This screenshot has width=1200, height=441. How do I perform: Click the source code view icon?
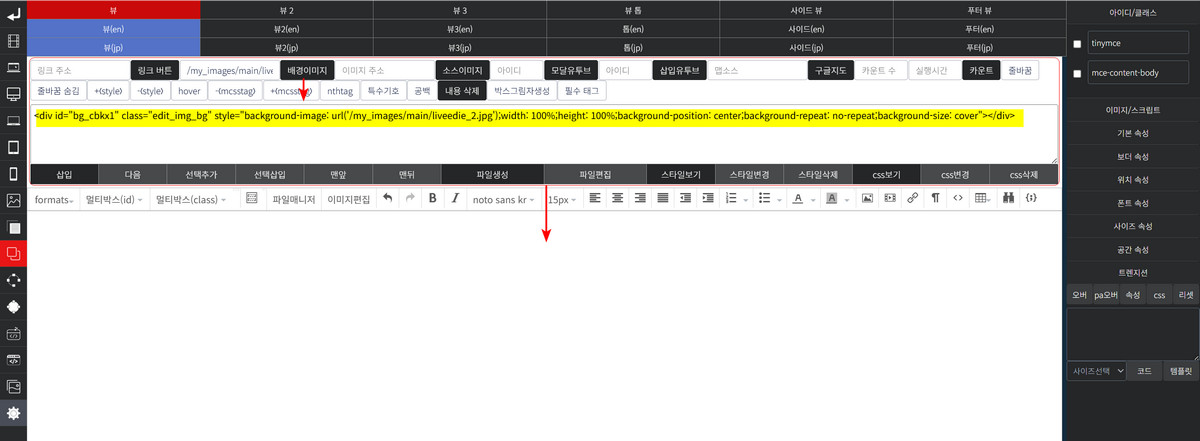958,199
